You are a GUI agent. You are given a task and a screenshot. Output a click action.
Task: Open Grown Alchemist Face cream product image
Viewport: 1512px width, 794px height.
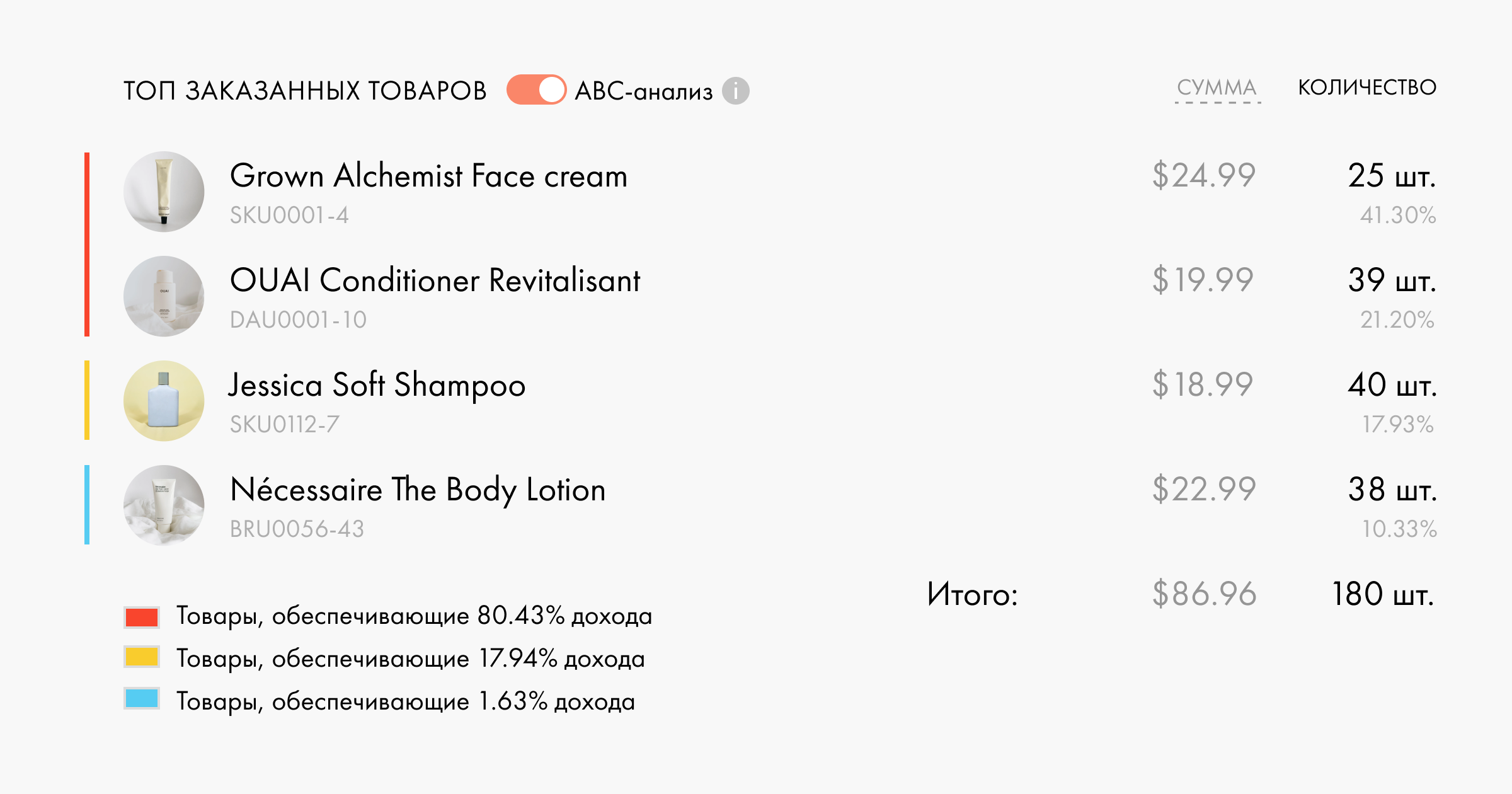click(164, 192)
